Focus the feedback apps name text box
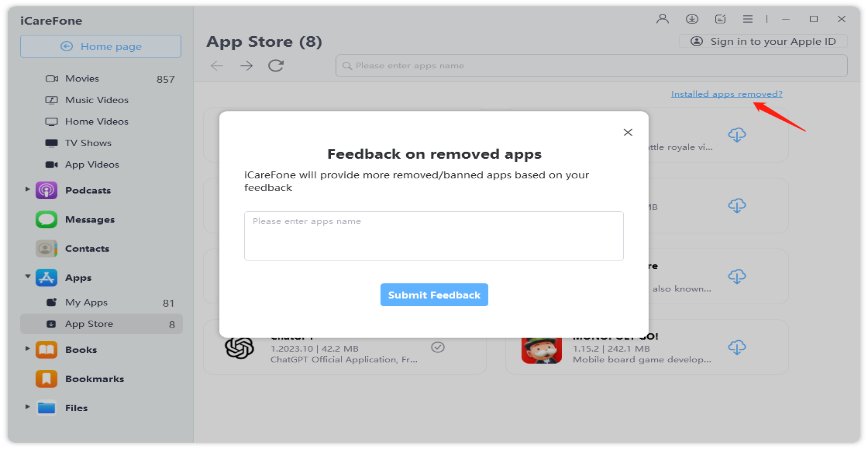868x449 pixels. coord(434,236)
